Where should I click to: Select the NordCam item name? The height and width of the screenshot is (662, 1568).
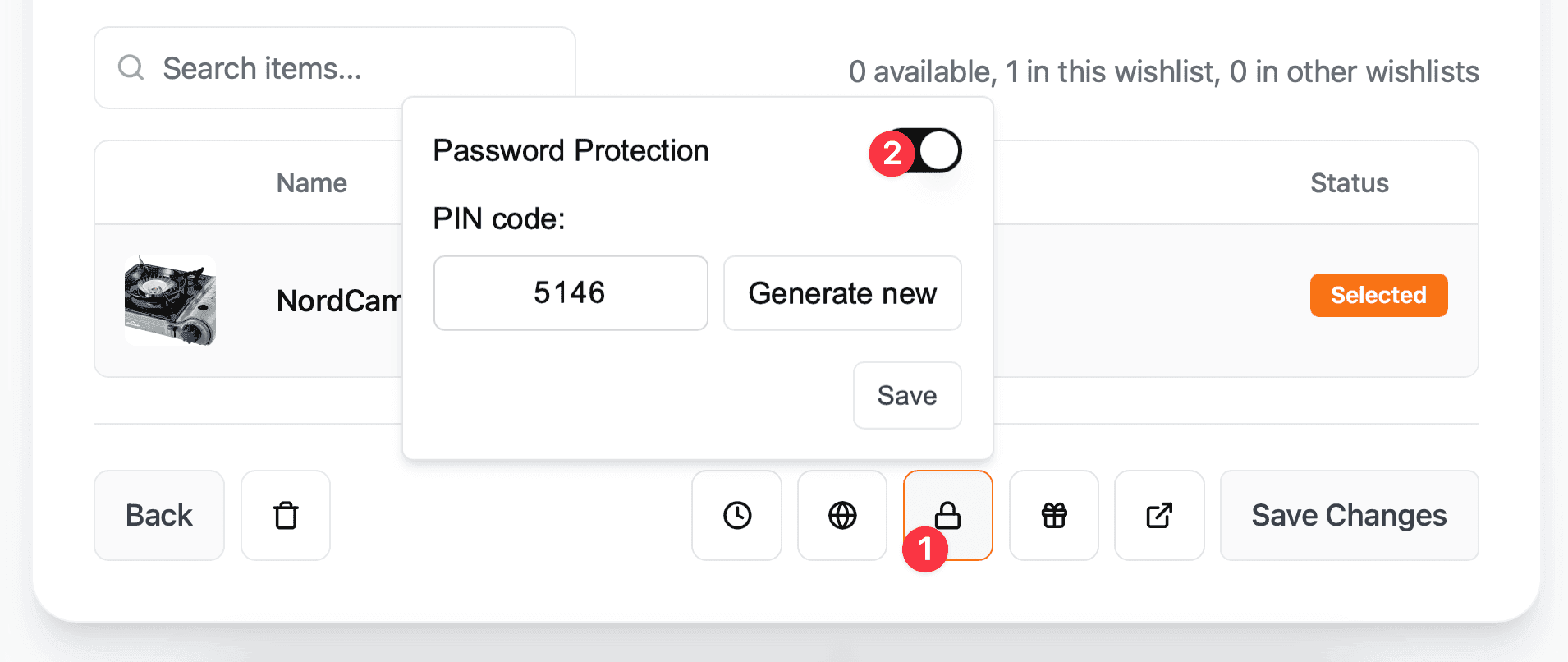point(338,301)
